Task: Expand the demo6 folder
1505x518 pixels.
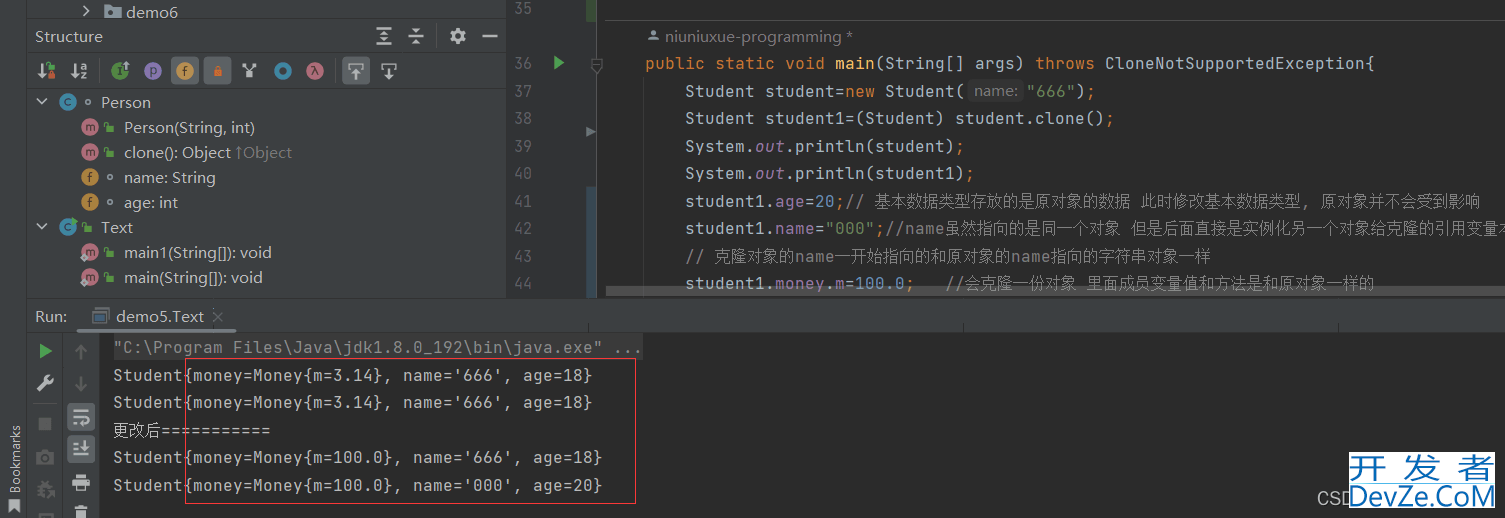Action: coord(85,11)
